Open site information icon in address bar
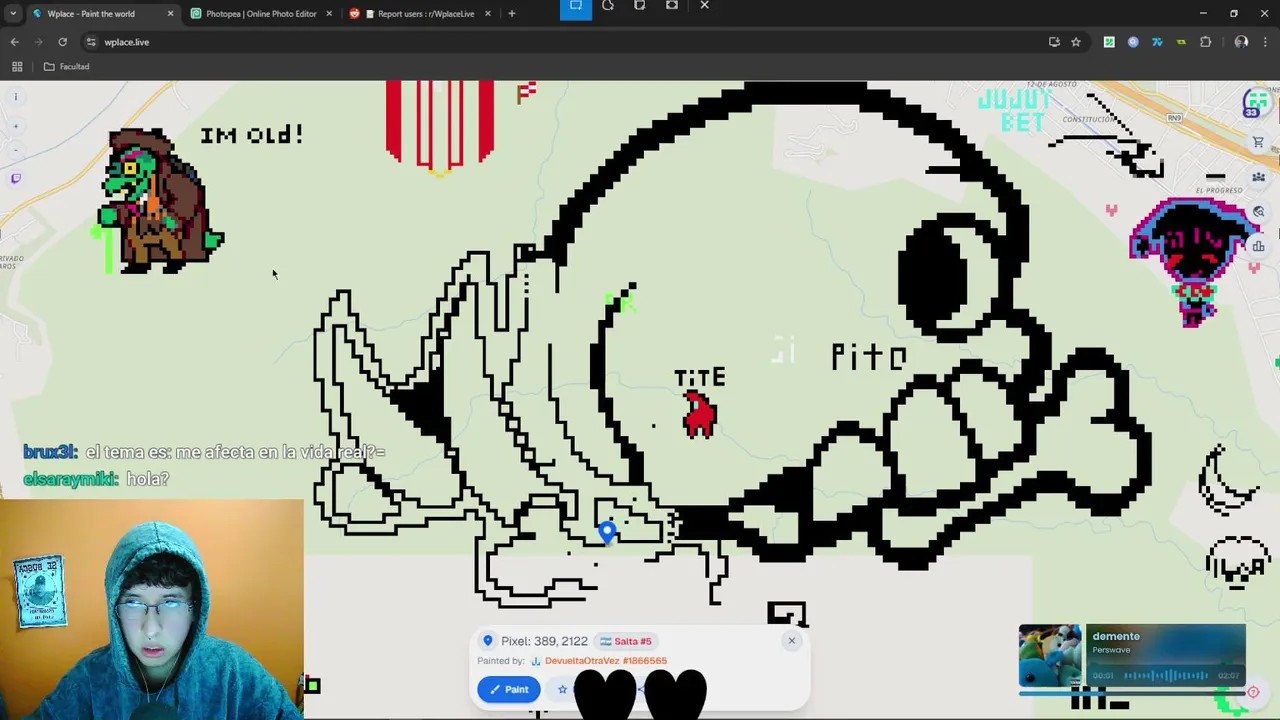The width and height of the screenshot is (1280, 720). point(91,42)
